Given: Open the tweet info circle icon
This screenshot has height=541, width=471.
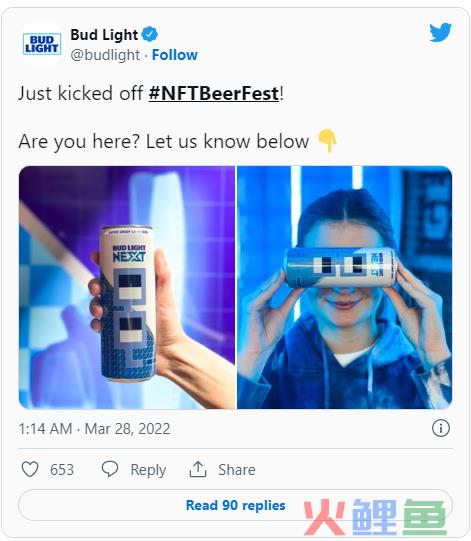Looking at the screenshot, I should [x=441, y=428].
